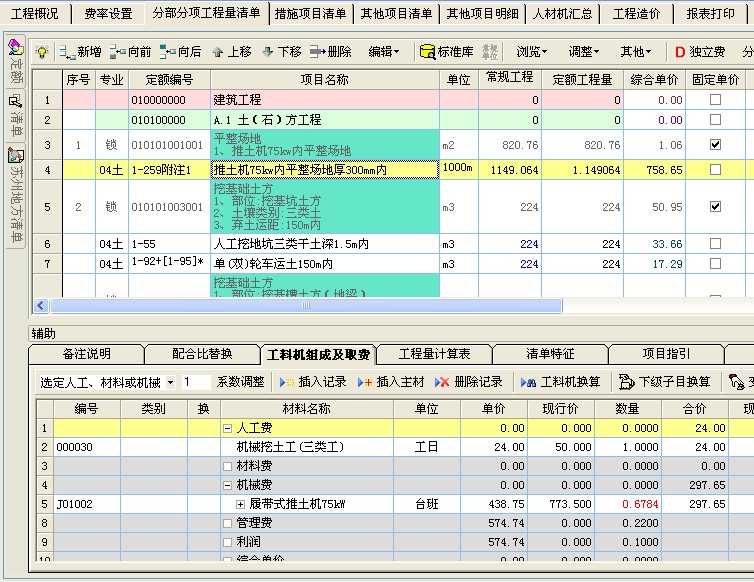Click the horizontal scrollbar thumb of list table

tap(306, 305)
